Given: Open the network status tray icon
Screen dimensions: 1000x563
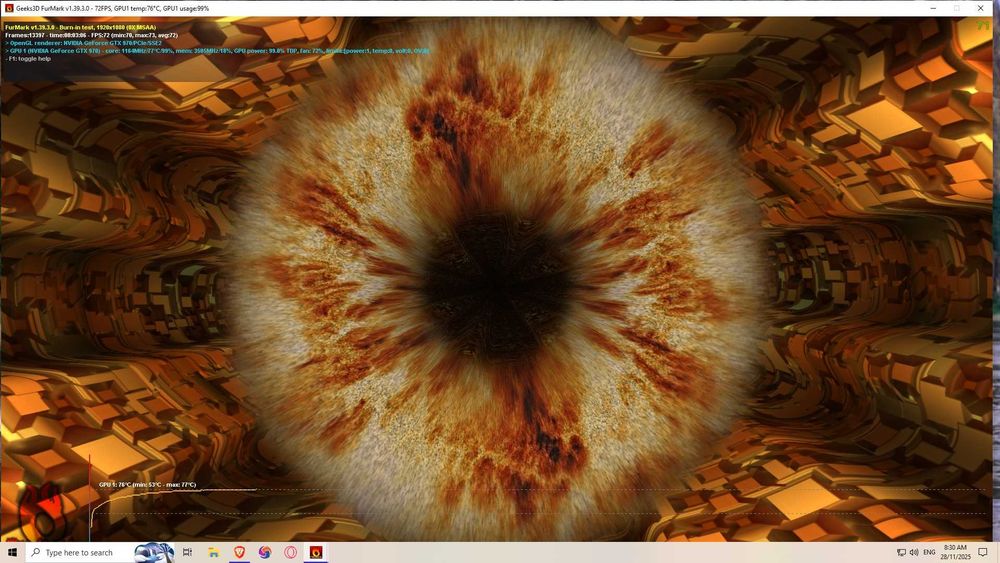Looking at the screenshot, I should pos(901,552).
